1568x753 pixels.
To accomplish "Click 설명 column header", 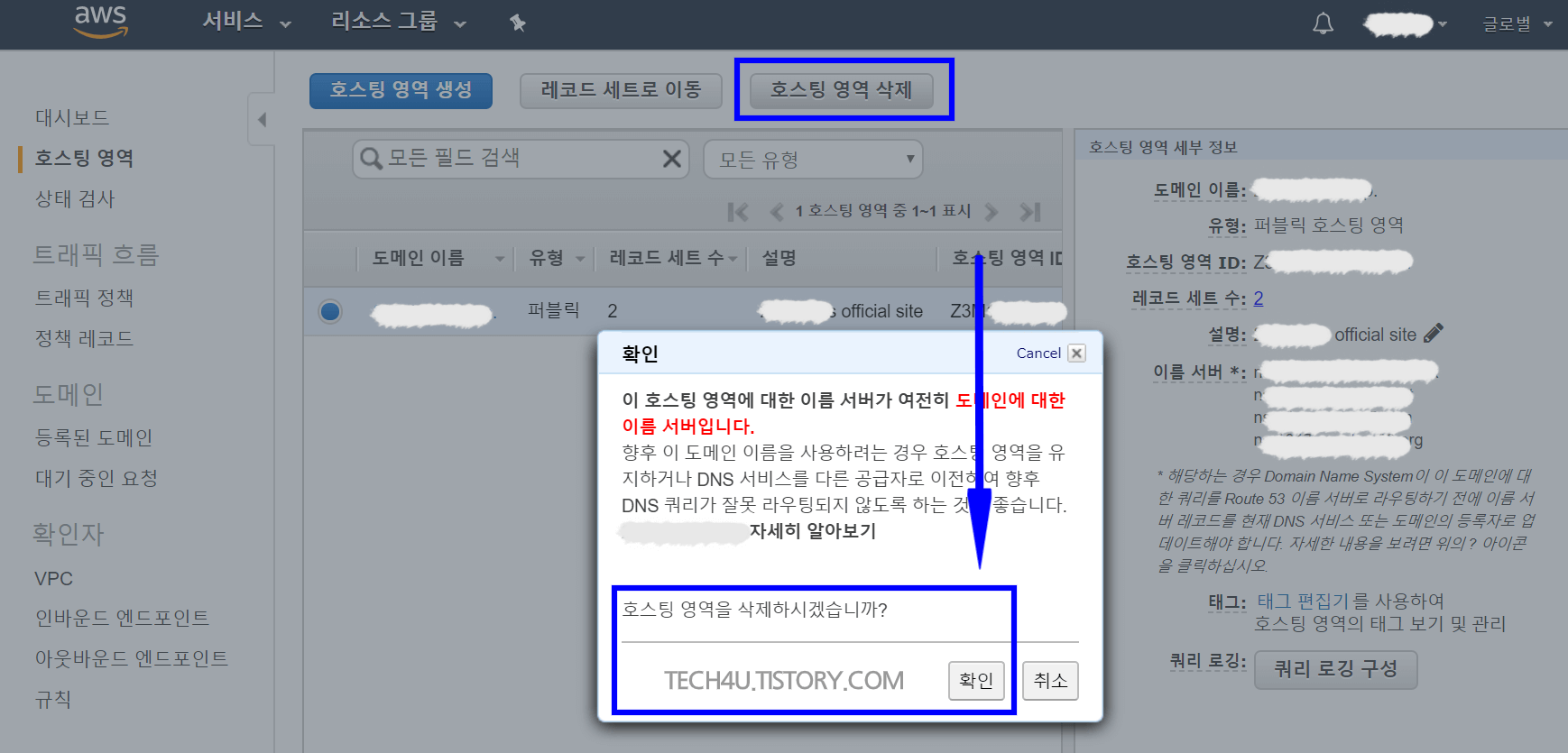I will (779, 258).
